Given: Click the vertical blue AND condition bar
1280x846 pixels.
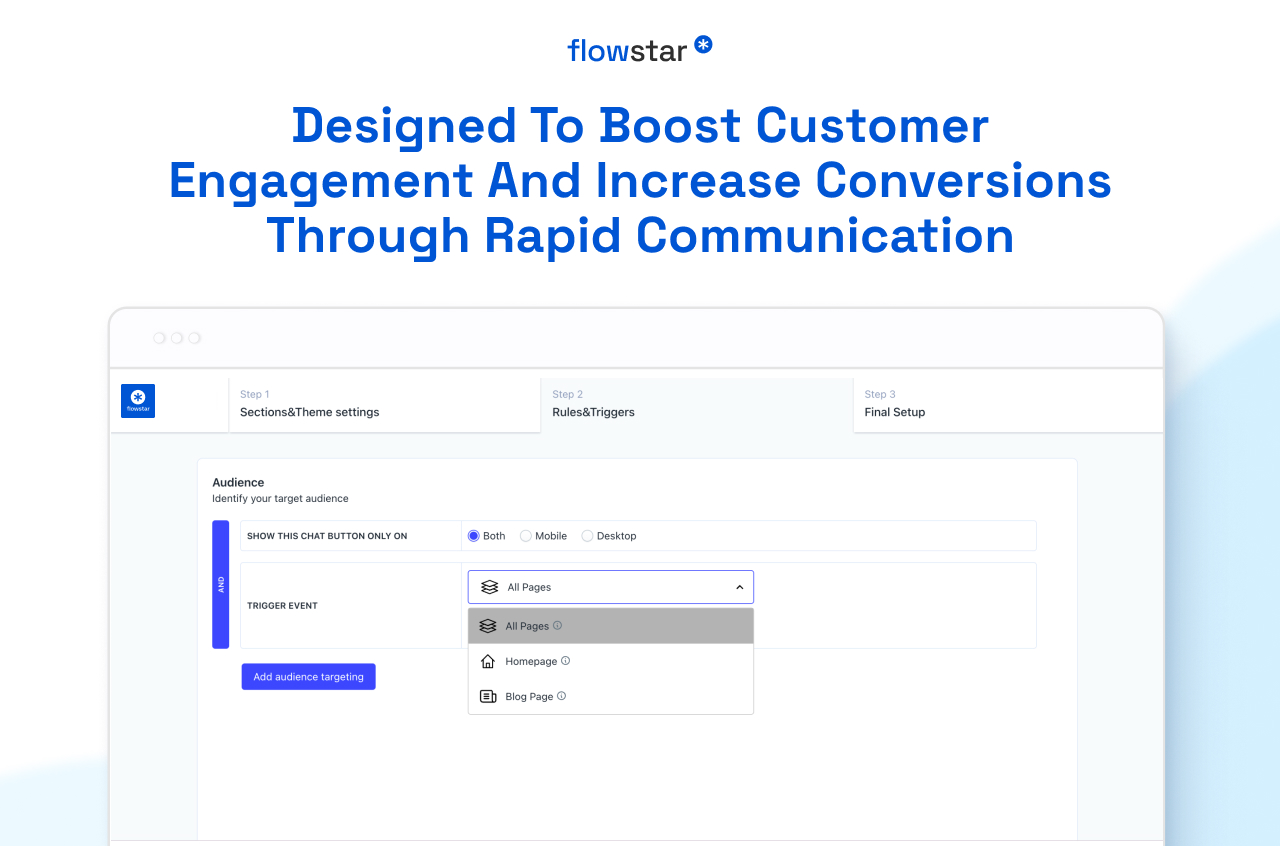Looking at the screenshot, I should 221,584.
